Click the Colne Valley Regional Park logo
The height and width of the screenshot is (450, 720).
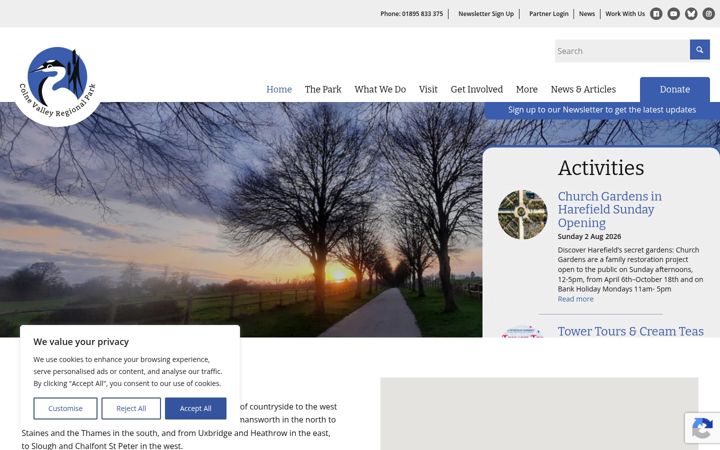point(58,84)
